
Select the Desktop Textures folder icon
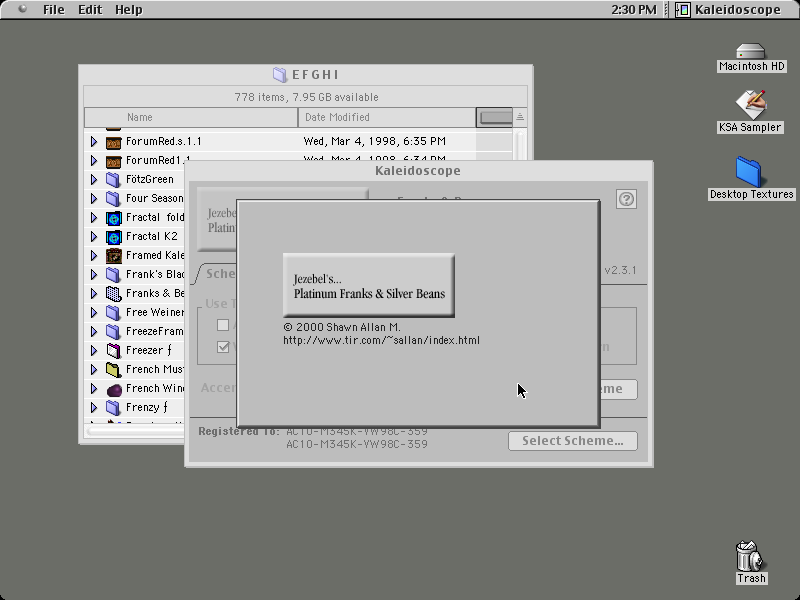pos(751,178)
